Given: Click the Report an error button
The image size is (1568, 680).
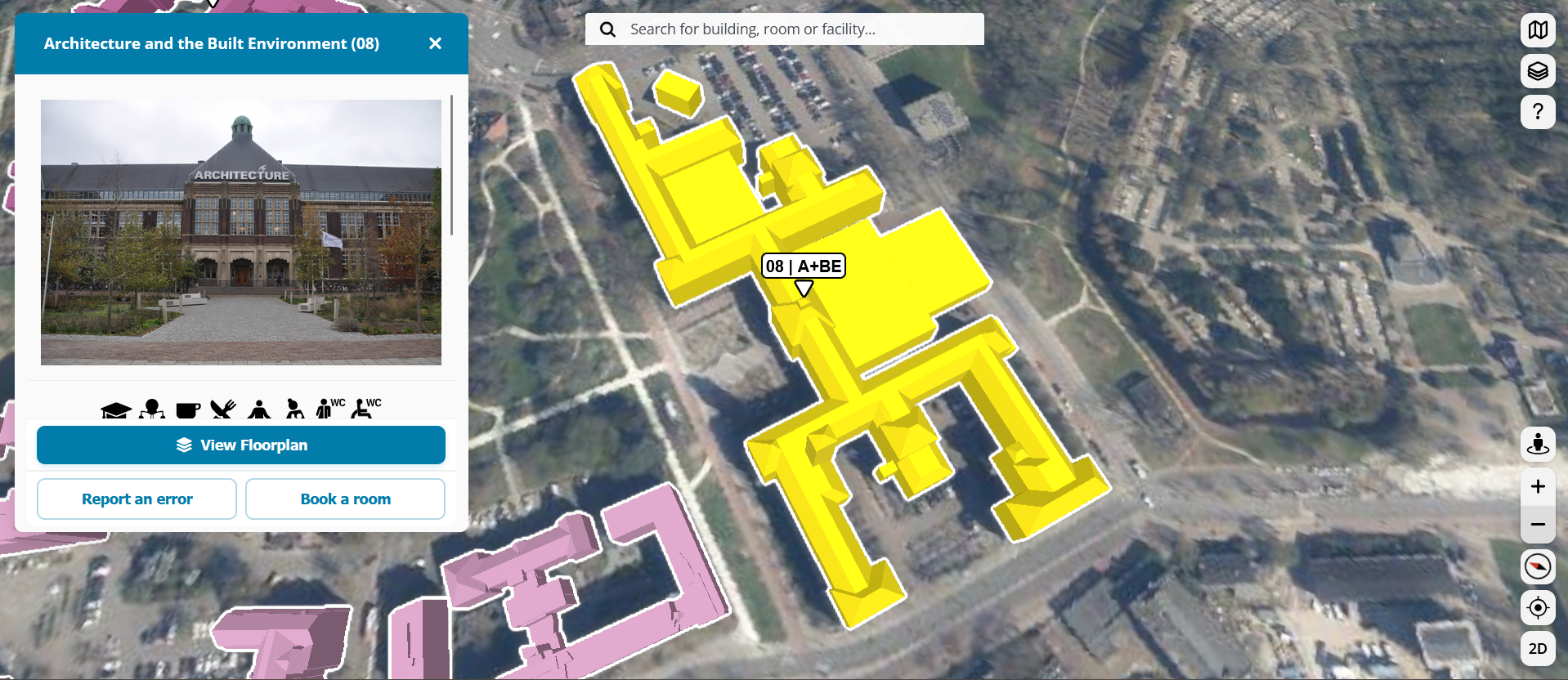Looking at the screenshot, I should coord(137,499).
